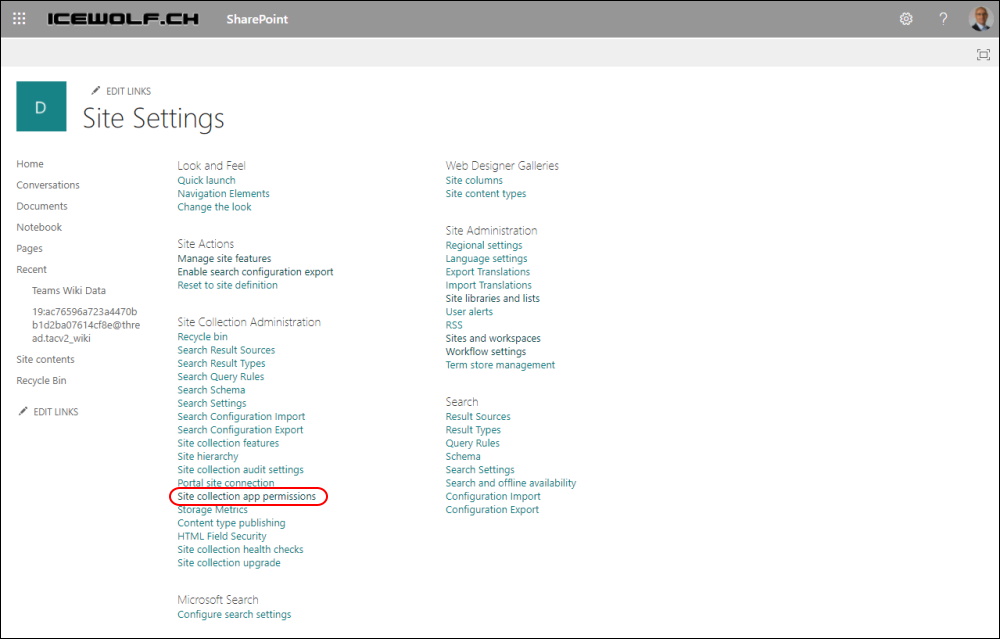The image size is (1000, 639).
Task: Open Quick launch settings
Action: click(x=207, y=180)
